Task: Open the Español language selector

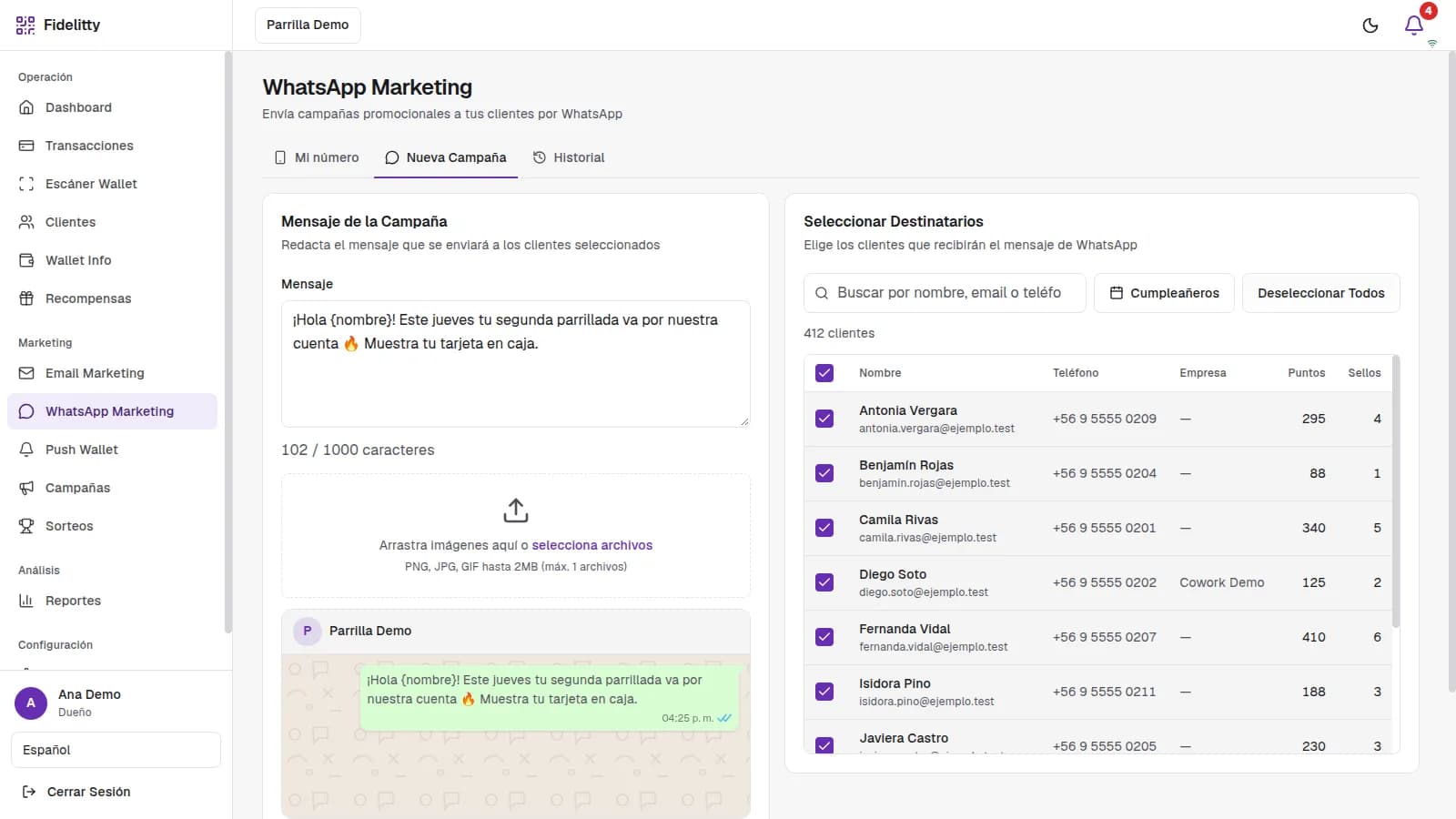Action: [x=116, y=750]
